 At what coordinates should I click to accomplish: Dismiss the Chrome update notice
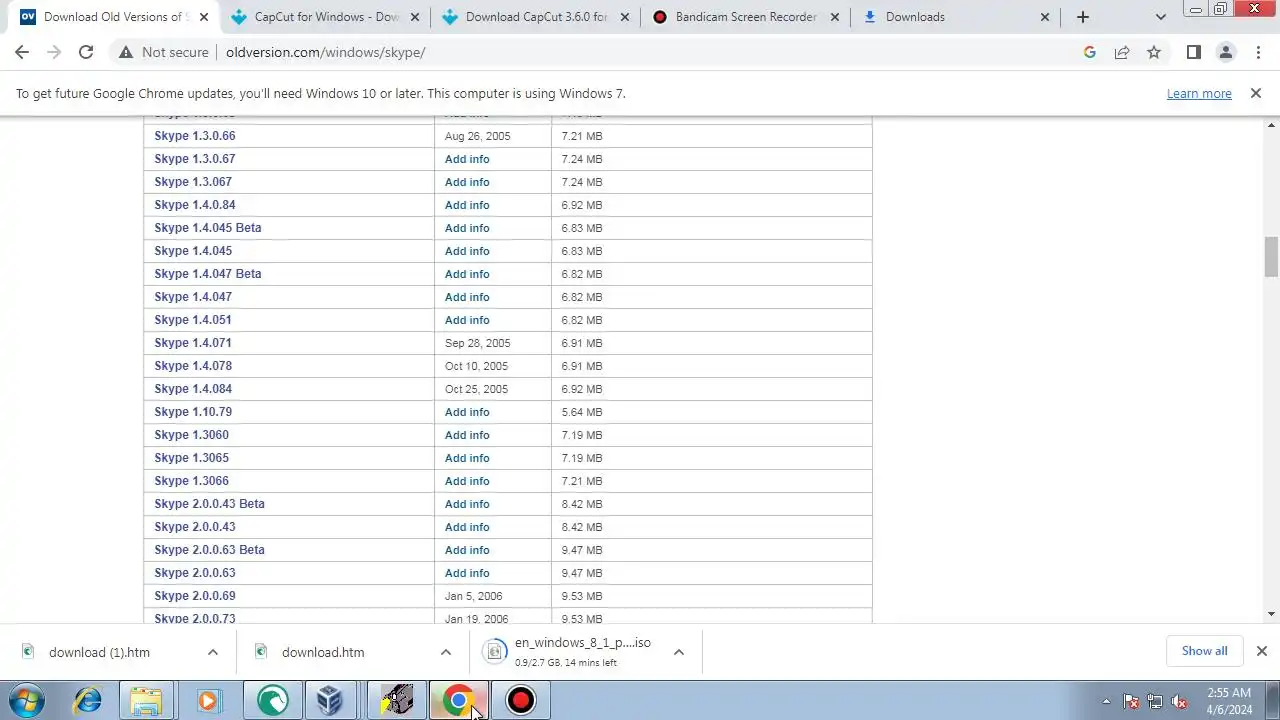(1256, 93)
